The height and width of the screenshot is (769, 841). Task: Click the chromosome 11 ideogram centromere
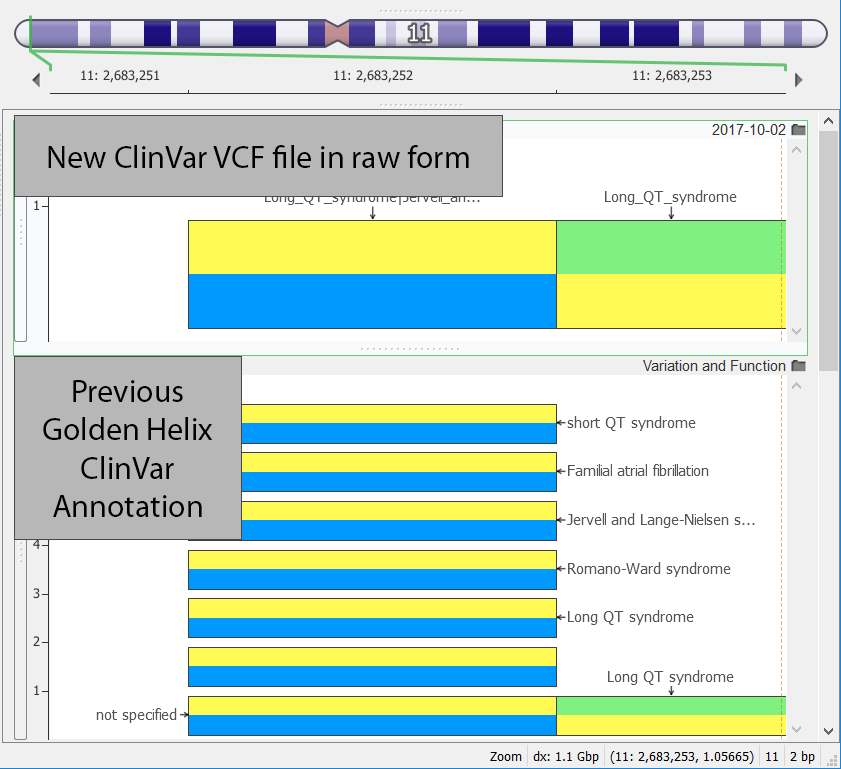338,32
